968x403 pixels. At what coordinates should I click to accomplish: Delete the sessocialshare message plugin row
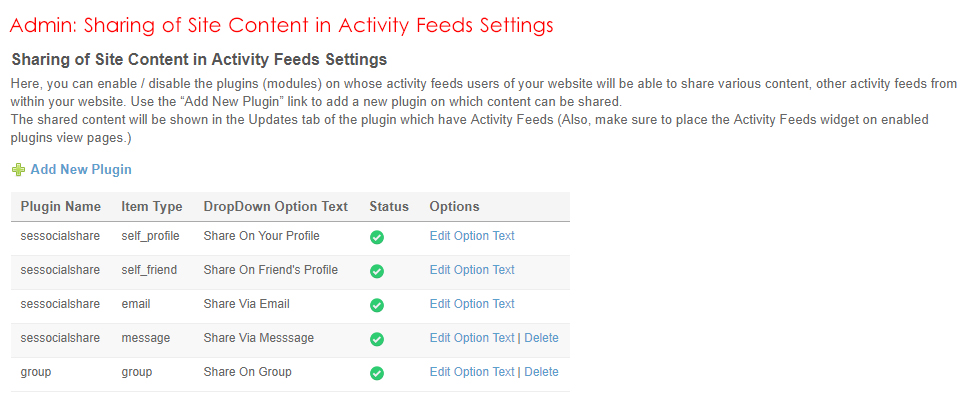[541, 338]
